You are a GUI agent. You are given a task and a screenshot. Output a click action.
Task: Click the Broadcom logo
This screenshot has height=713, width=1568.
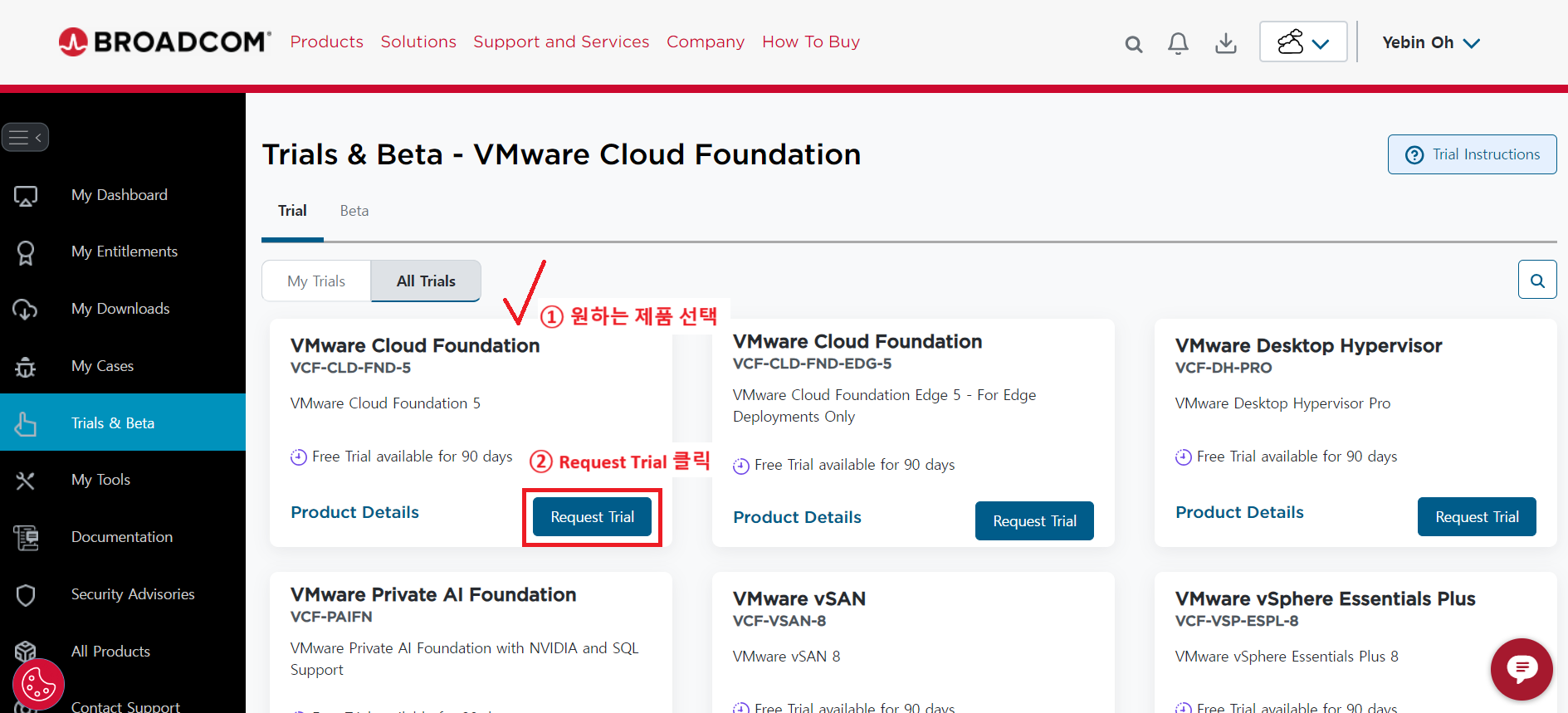pos(165,42)
